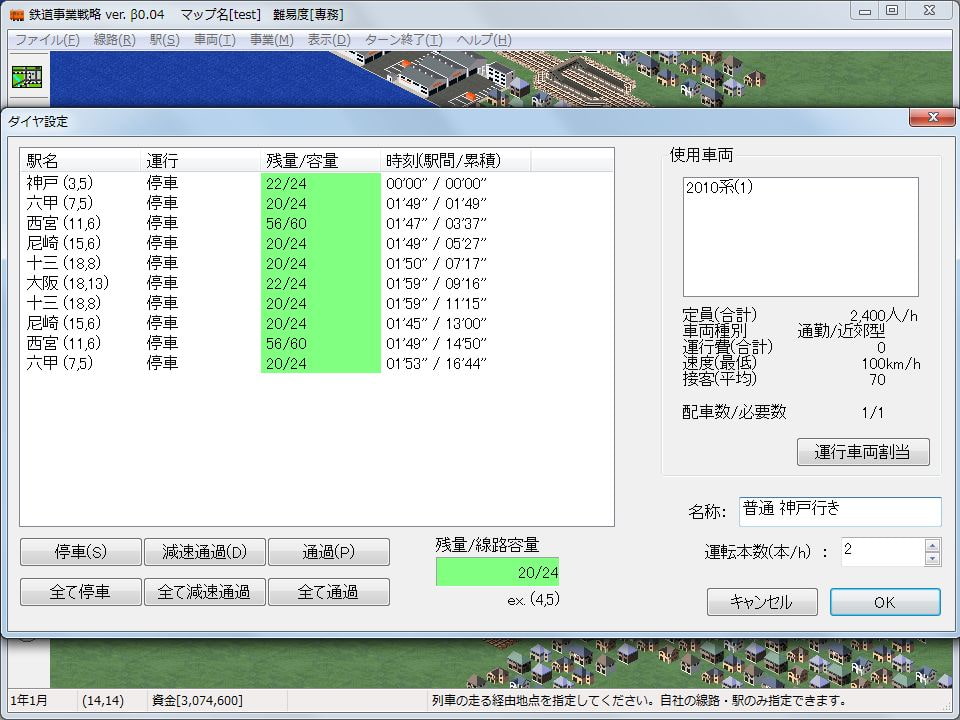The image size is (960, 720).
Task: Confirm the schedule with OK
Action: point(884,602)
